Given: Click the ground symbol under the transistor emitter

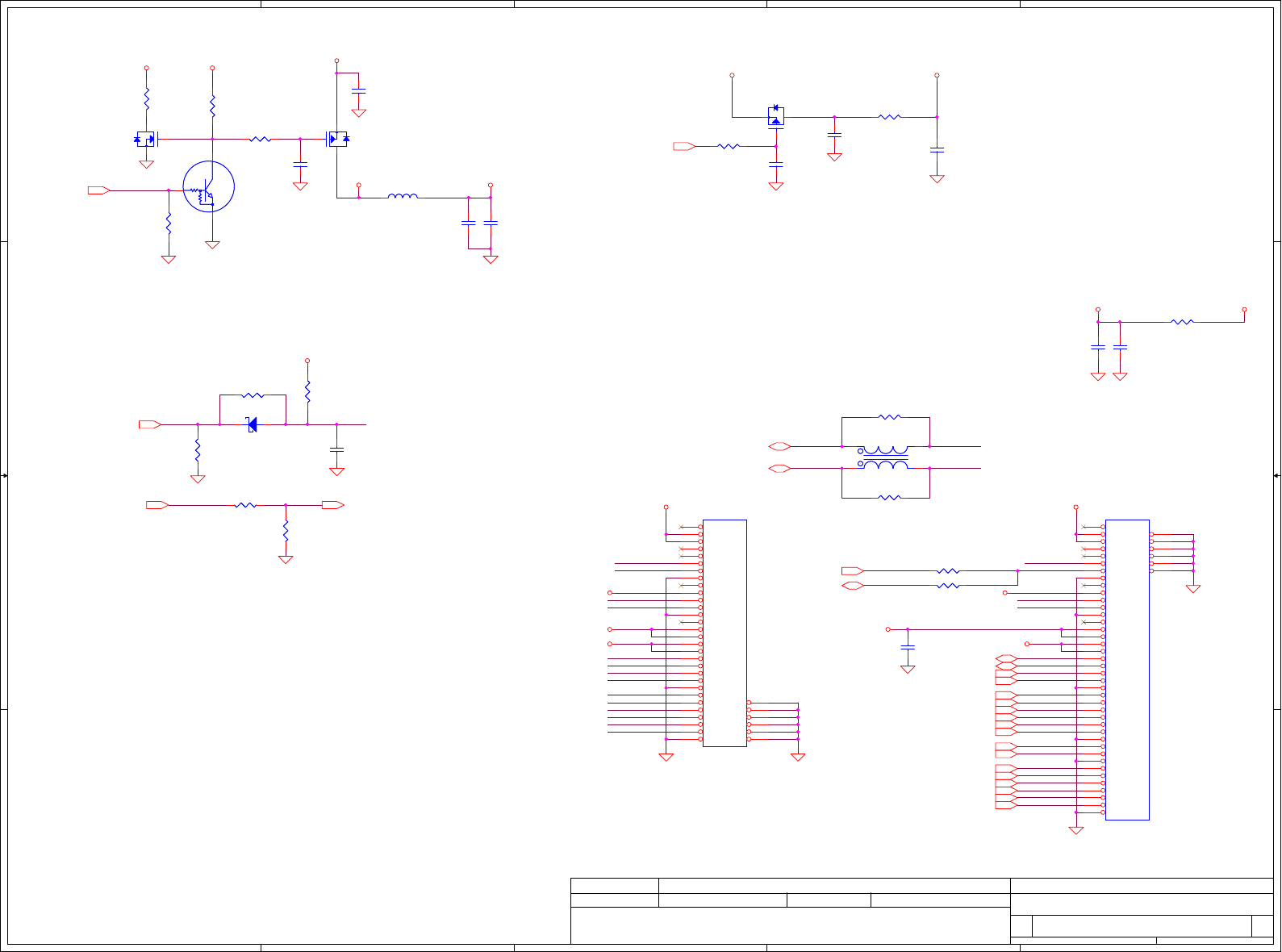Looking at the screenshot, I should click(x=212, y=244).
